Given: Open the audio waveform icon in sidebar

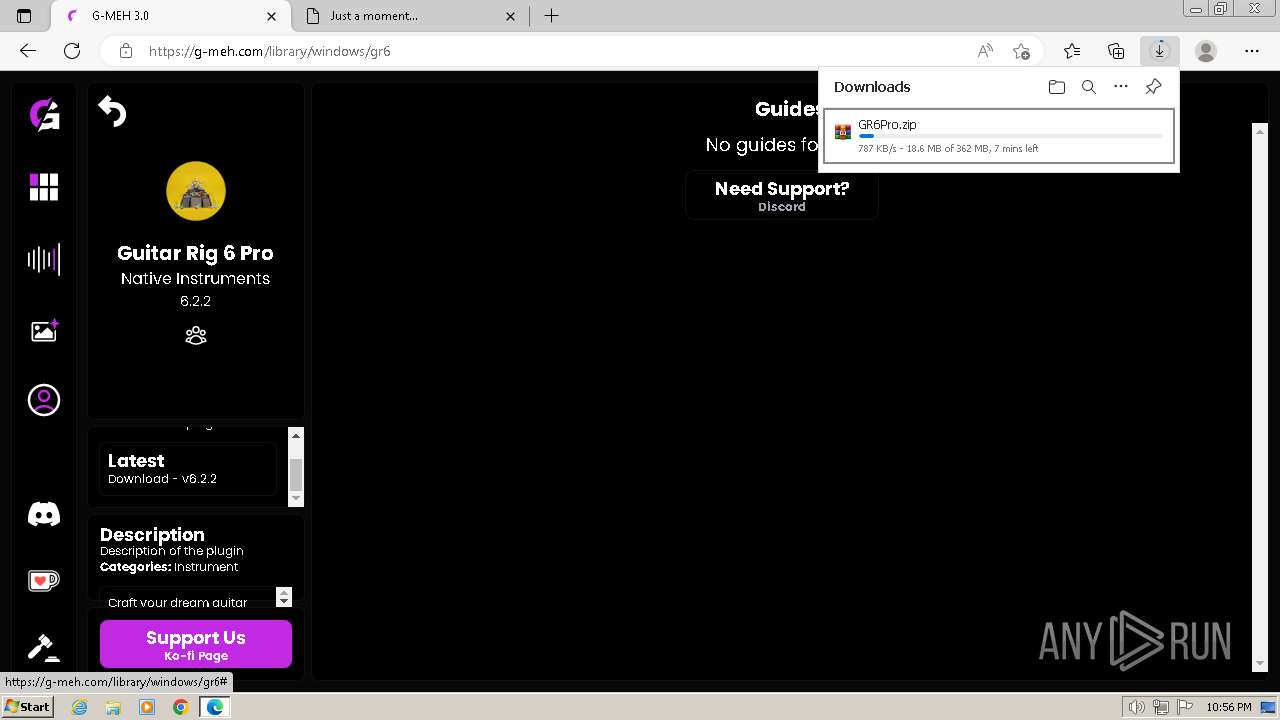Looking at the screenshot, I should click(44, 260).
